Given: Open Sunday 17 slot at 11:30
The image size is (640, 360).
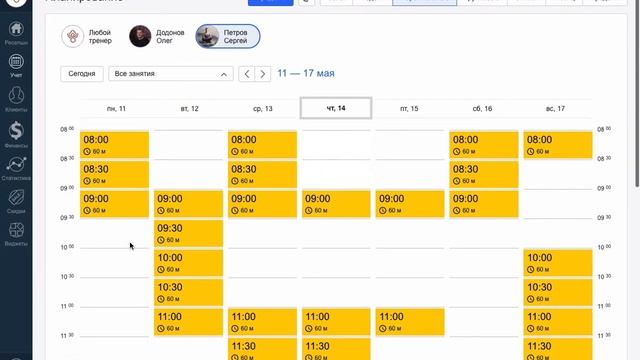Looking at the screenshot, I should click(x=558, y=349).
